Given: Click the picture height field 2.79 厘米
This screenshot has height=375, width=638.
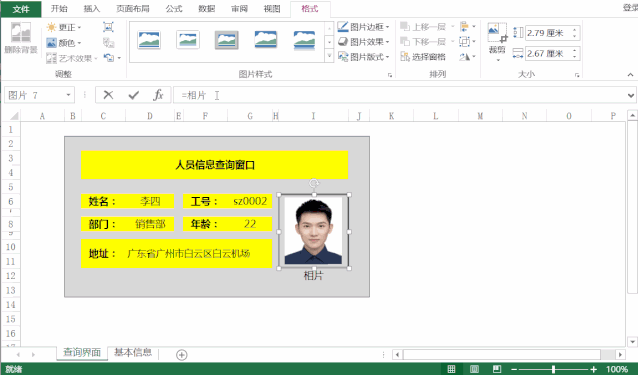Looking at the screenshot, I should click(548, 33).
